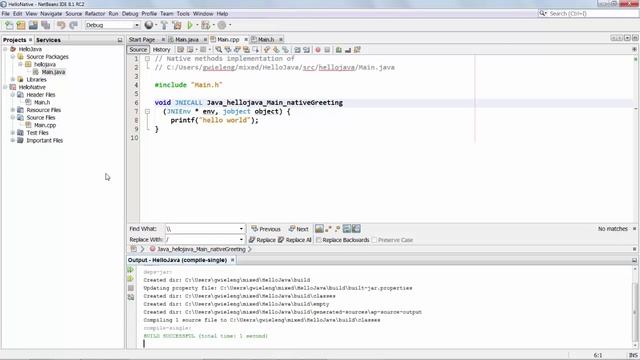
Task: Click the Debug Project toolbar icon
Action: (206, 25)
